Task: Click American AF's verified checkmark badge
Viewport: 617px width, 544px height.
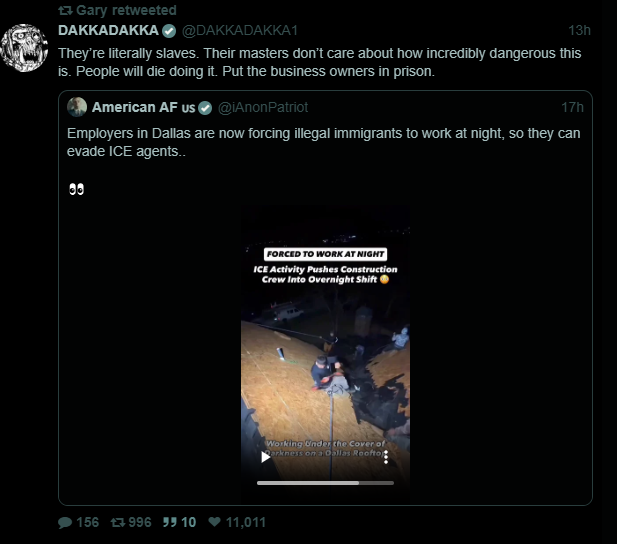Action: (x=205, y=108)
